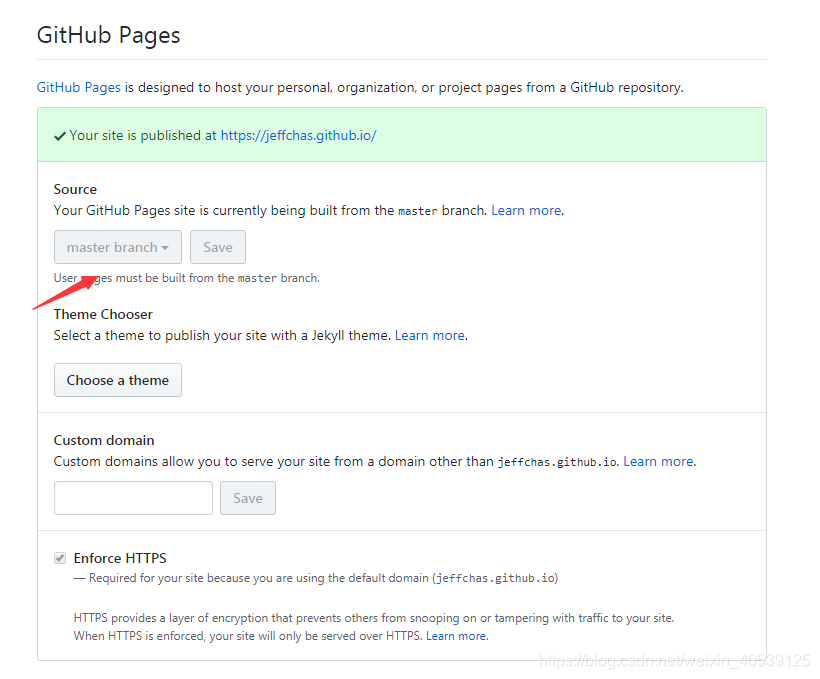Image resolution: width=820 pixels, height=679 pixels.
Task: Open Learn more link about HTTPS enforcement
Action: click(457, 636)
